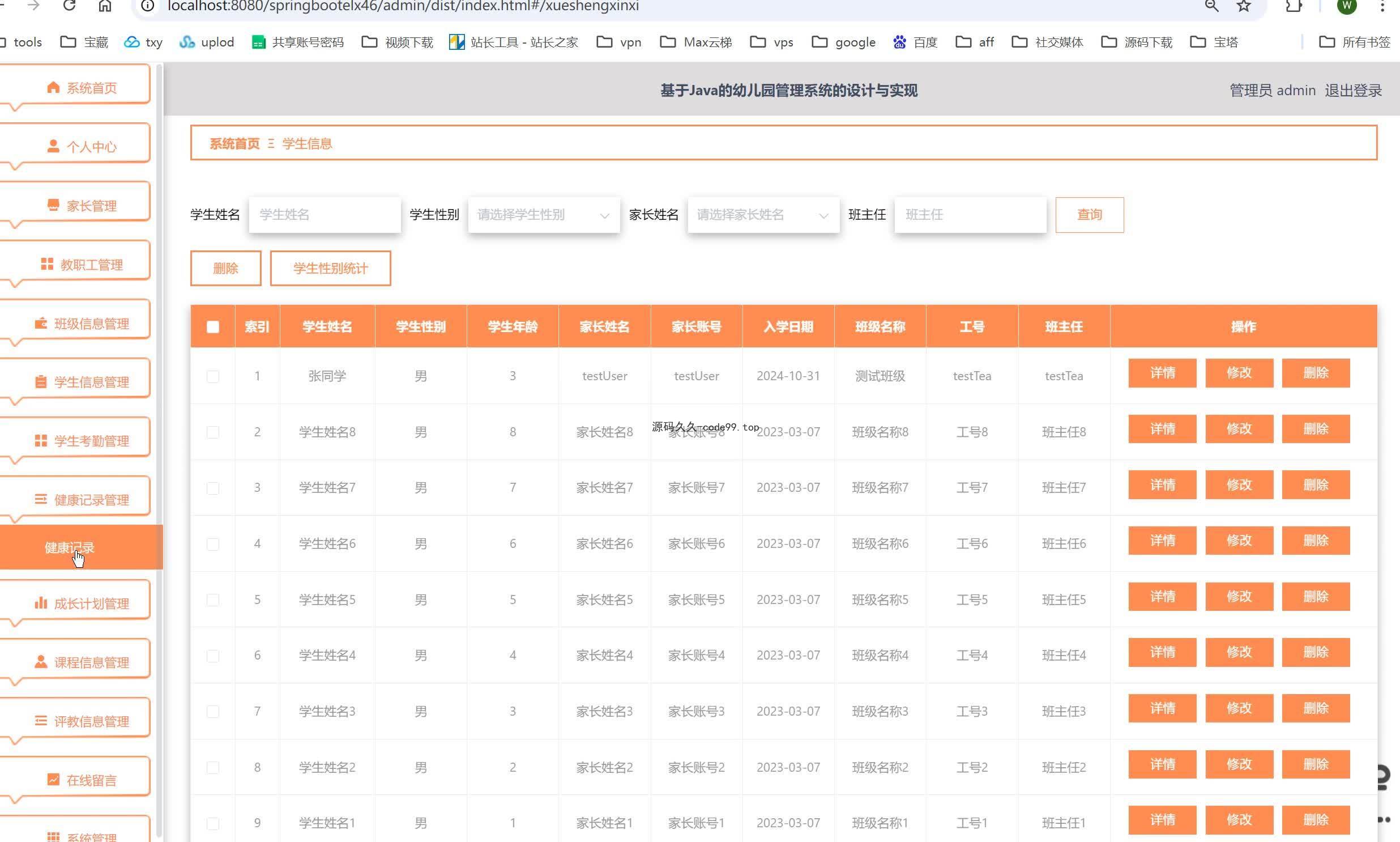Toggle the select-all checkbox in table header
Screen dimensions: 1400x842
point(212,327)
